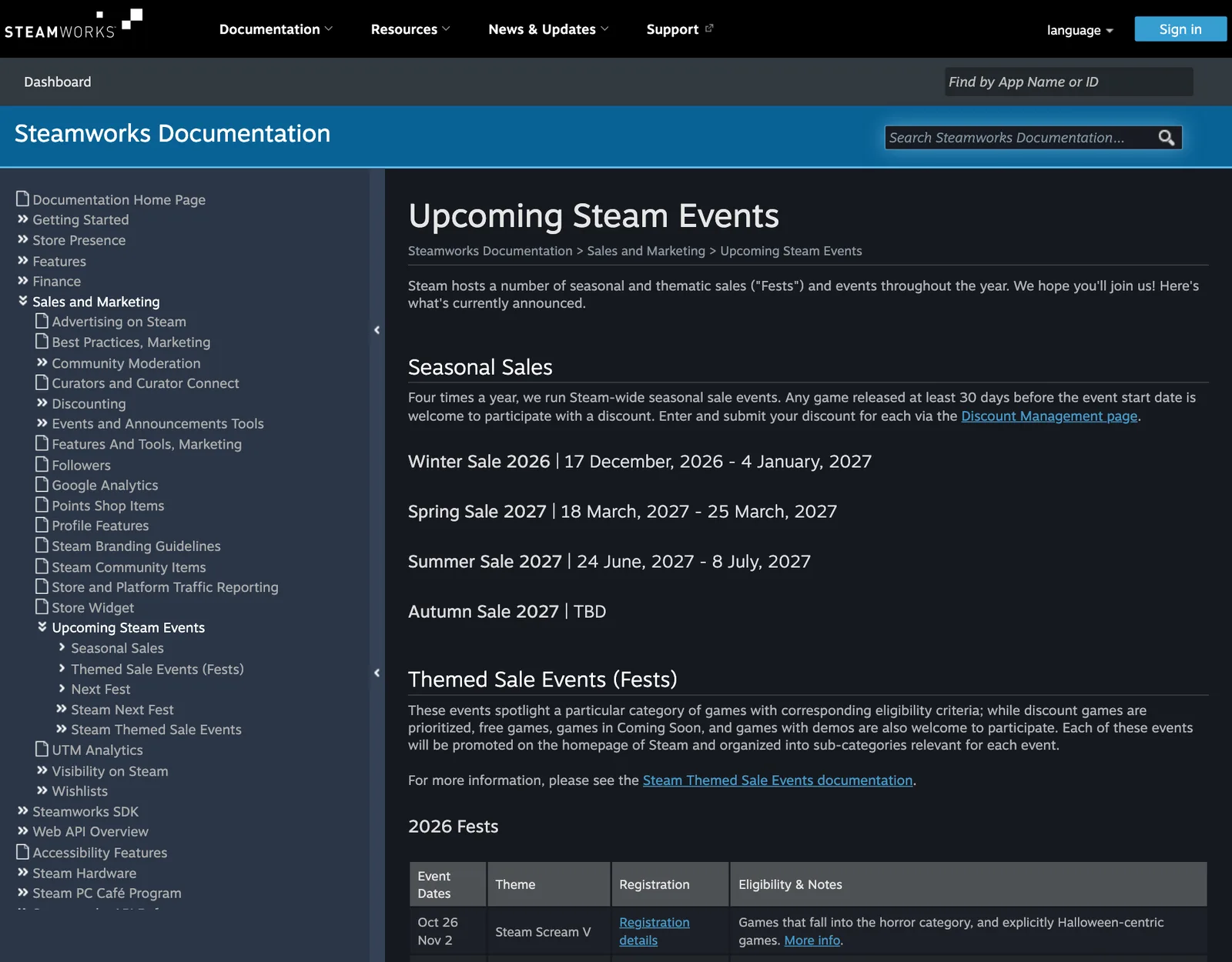Image resolution: width=1232 pixels, height=962 pixels.
Task: Jump to Next Fest in sidebar
Action: 94,689
